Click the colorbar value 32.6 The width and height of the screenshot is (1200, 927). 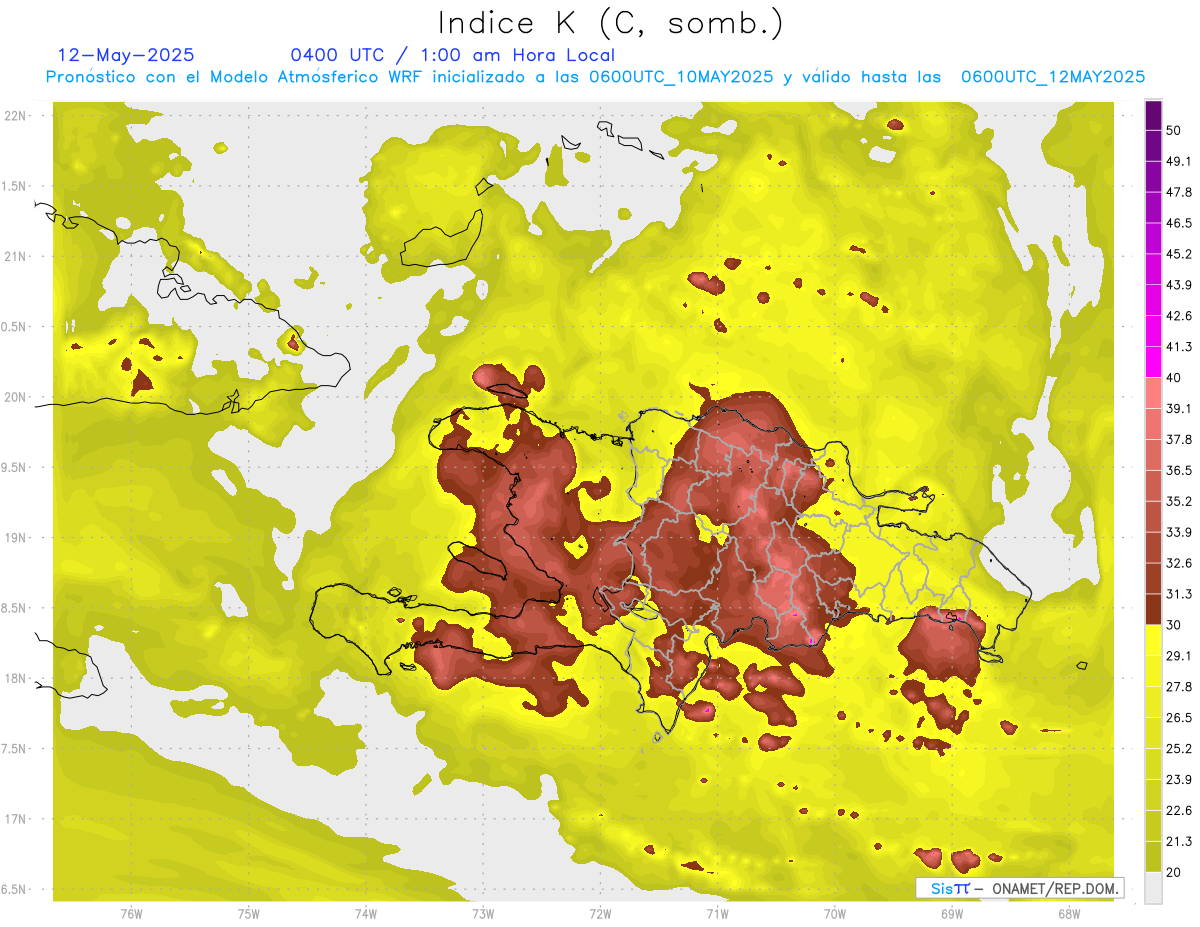click(1178, 563)
